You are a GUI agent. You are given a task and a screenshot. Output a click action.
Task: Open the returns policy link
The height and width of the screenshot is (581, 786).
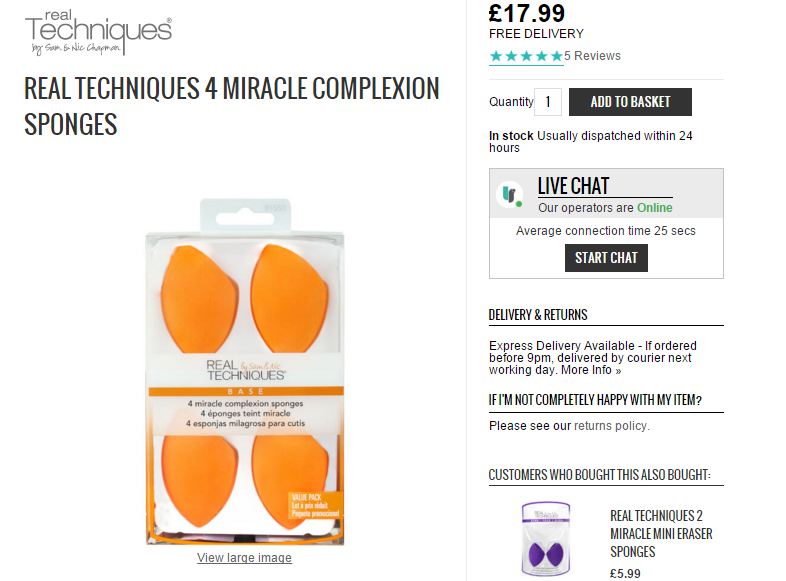611,426
